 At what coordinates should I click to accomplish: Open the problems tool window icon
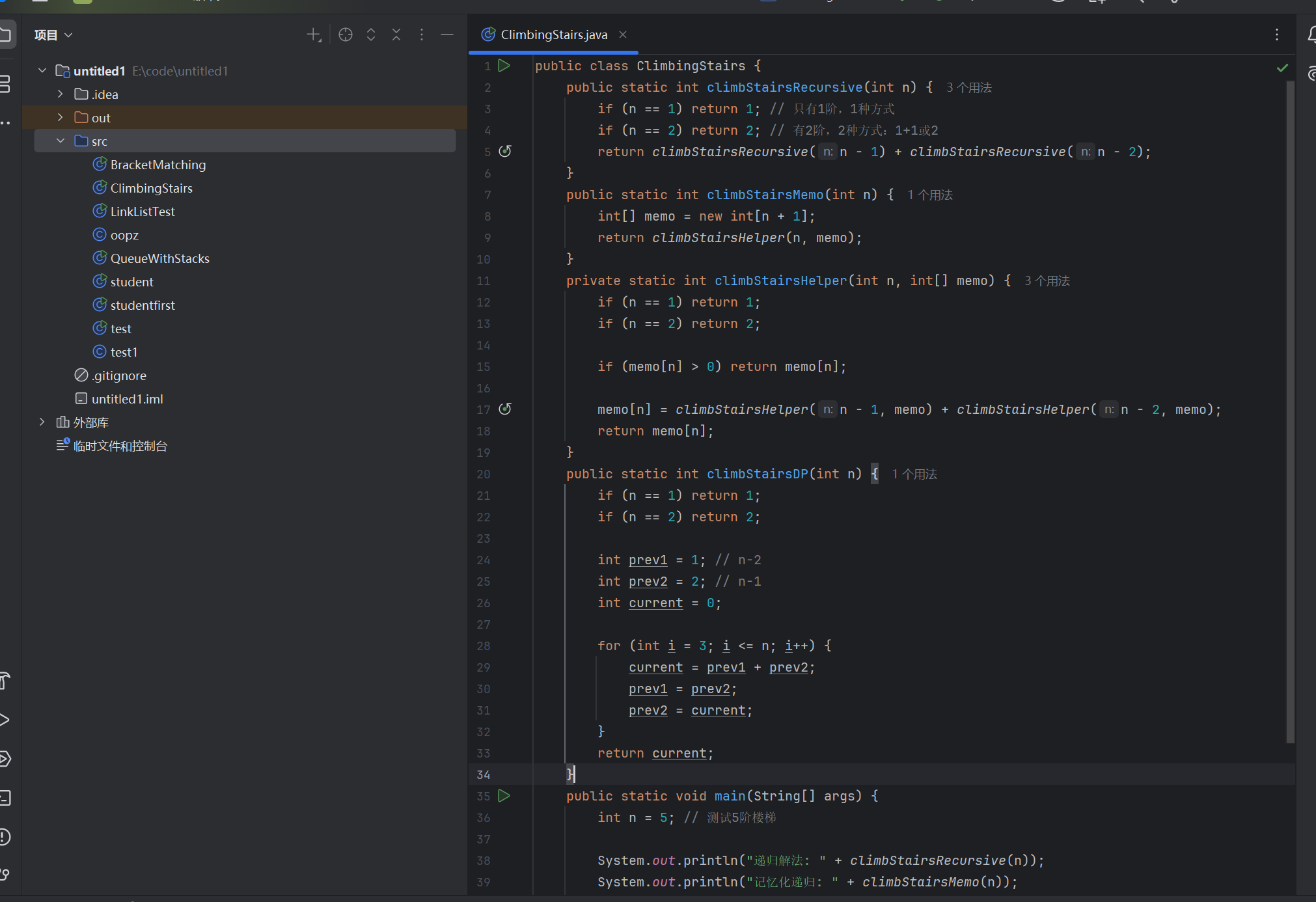pos(5,837)
